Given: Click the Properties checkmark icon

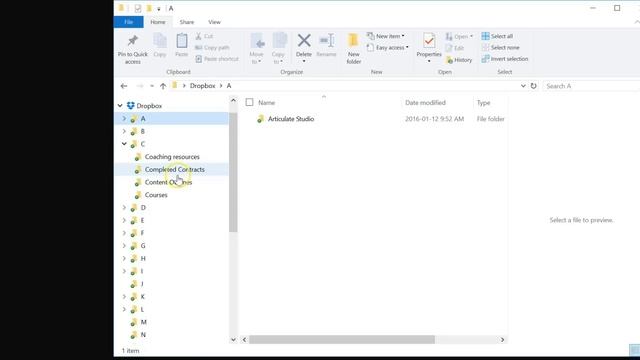Looking at the screenshot, I should point(429,41).
